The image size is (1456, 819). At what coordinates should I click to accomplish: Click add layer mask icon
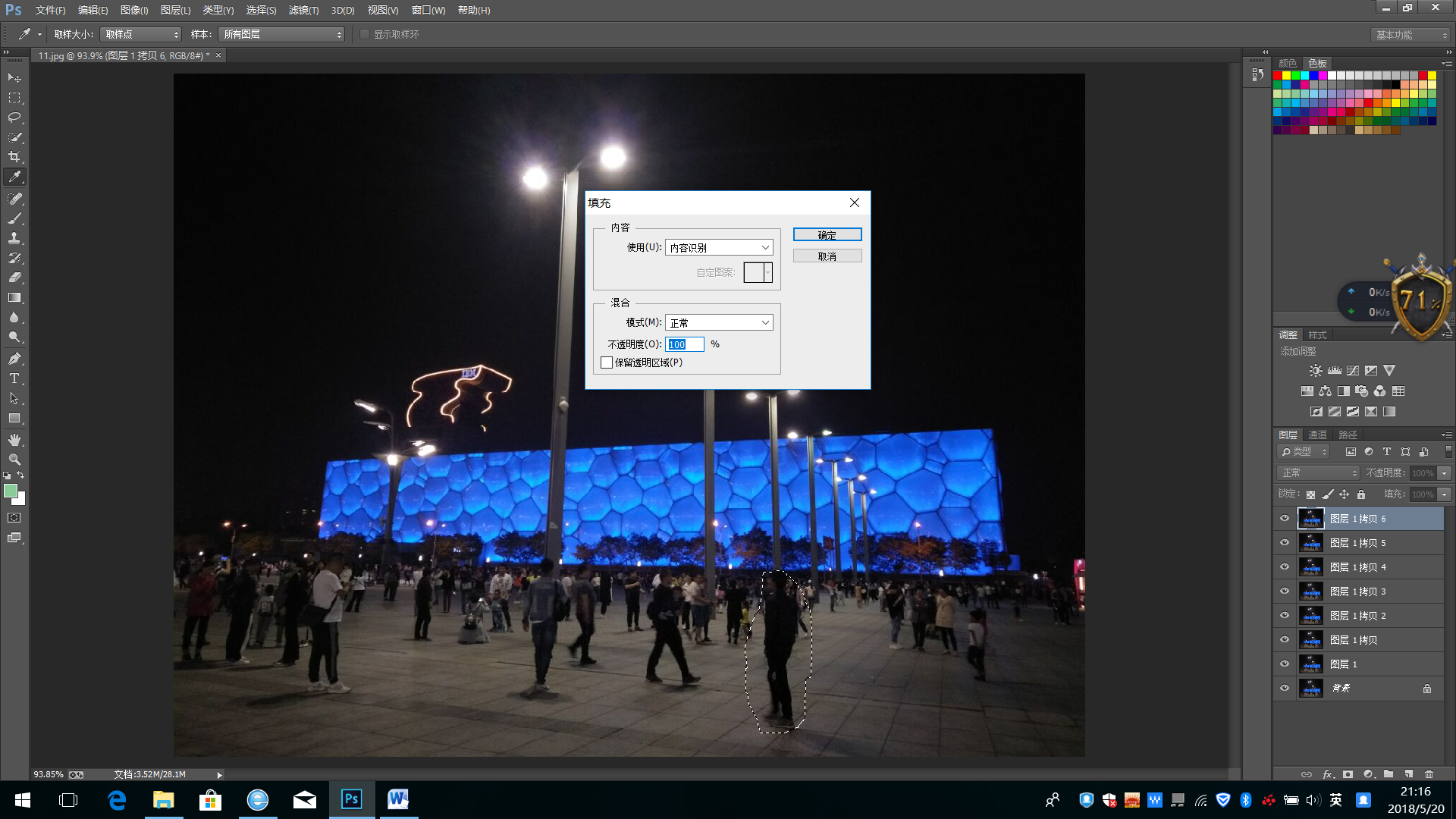coord(1348,774)
